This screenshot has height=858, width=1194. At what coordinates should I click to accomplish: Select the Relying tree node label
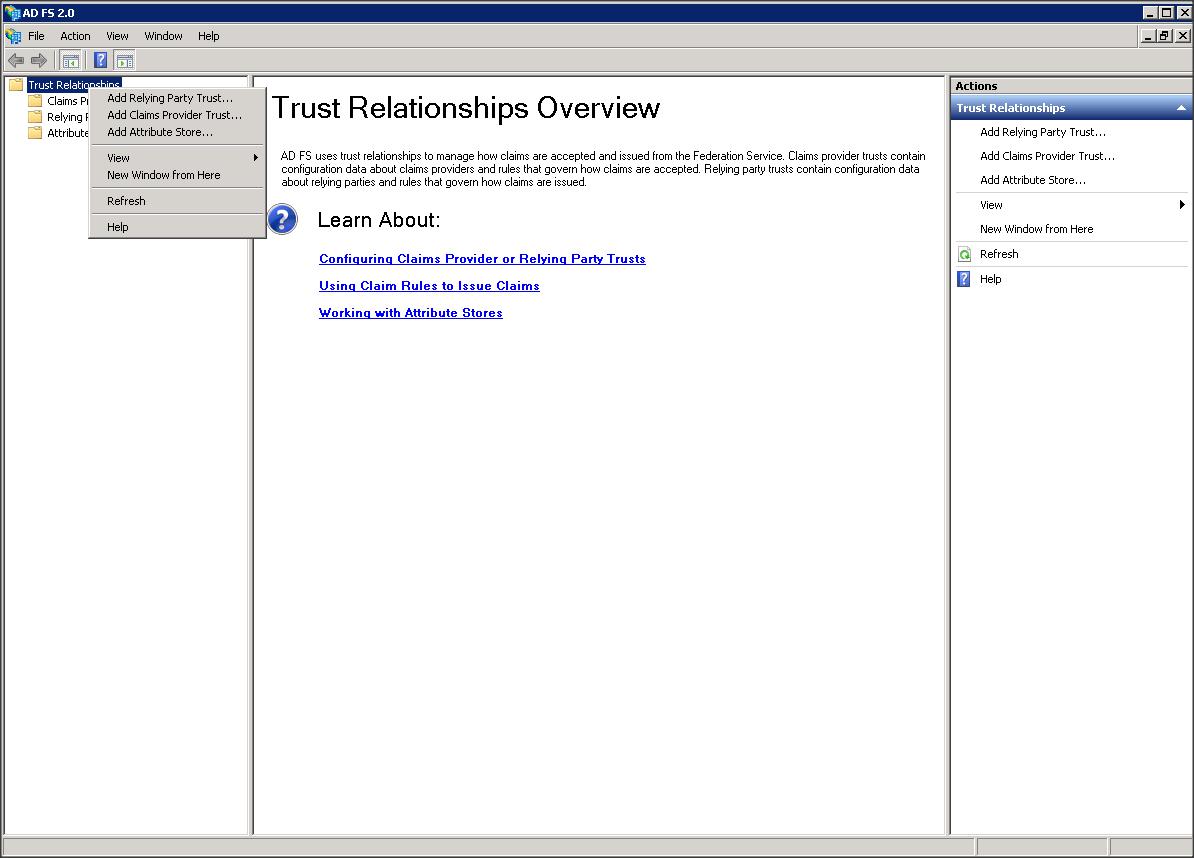tap(67, 117)
